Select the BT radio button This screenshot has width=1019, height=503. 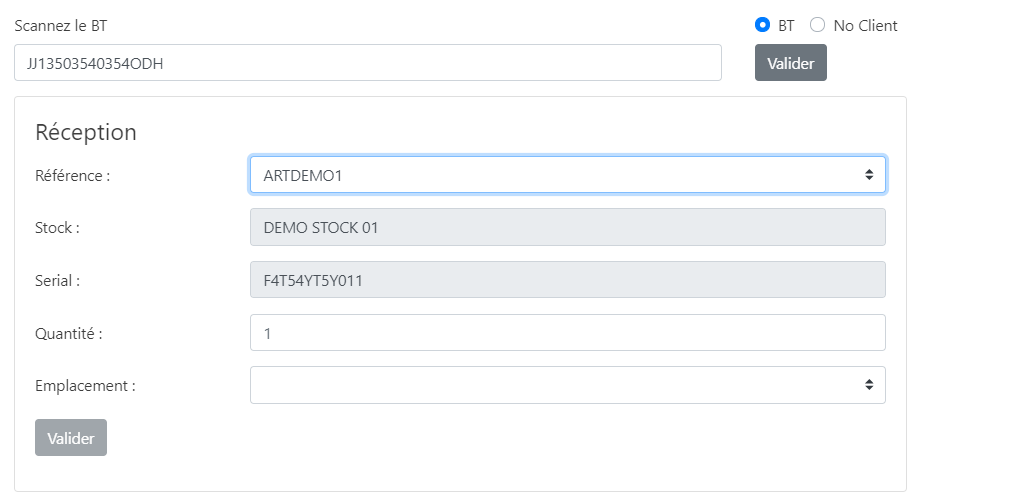click(x=763, y=25)
